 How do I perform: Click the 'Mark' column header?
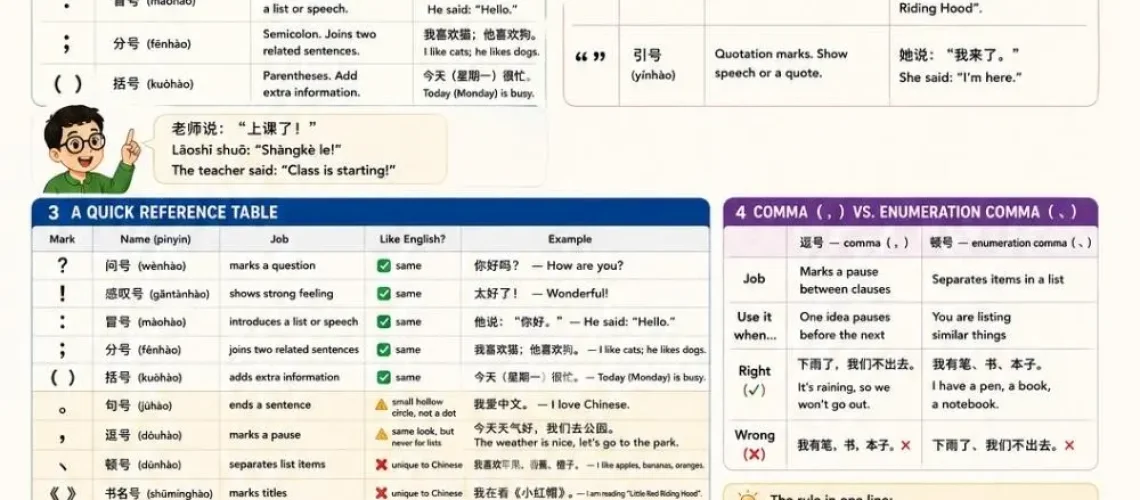pyautogui.click(x=62, y=239)
